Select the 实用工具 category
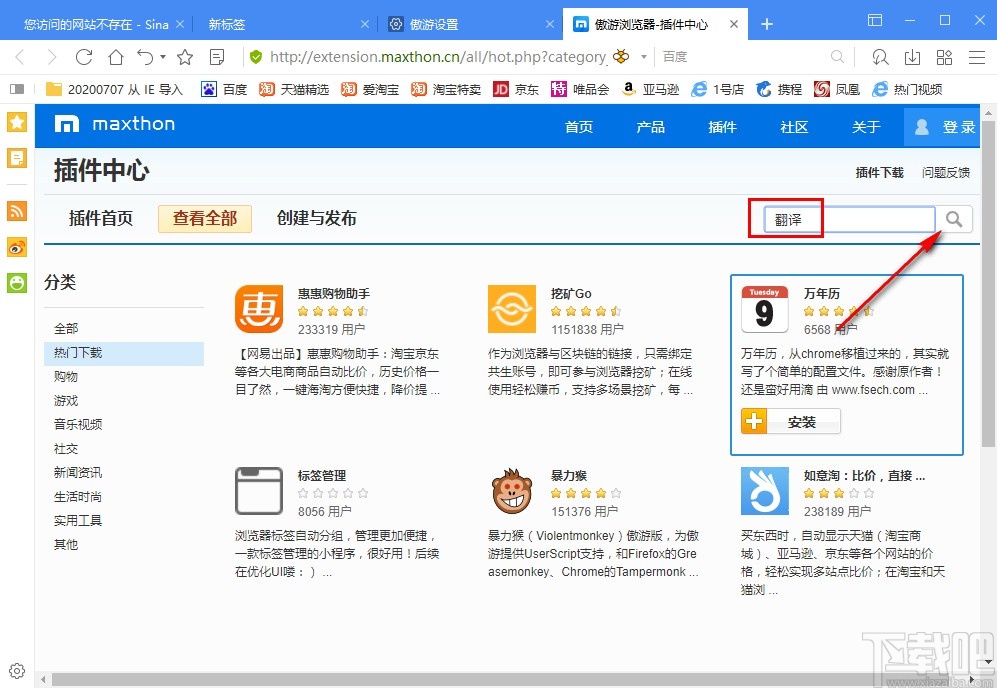997x688 pixels. pyautogui.click(x=78, y=520)
